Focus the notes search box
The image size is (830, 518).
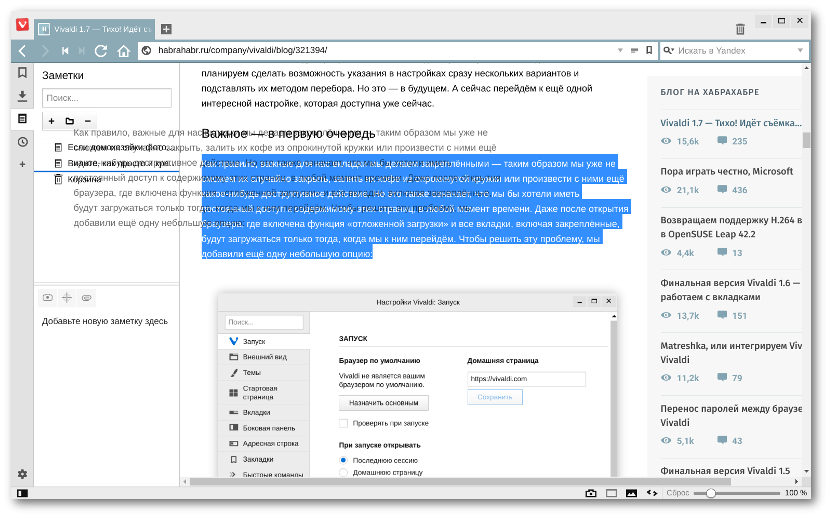[107, 98]
